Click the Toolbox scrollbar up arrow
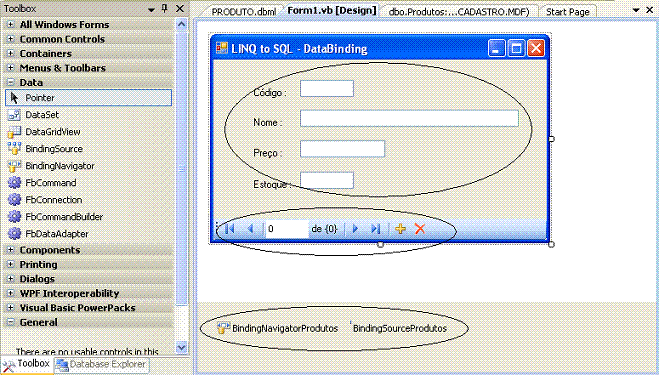The height and width of the screenshot is (375, 659). click(x=181, y=24)
